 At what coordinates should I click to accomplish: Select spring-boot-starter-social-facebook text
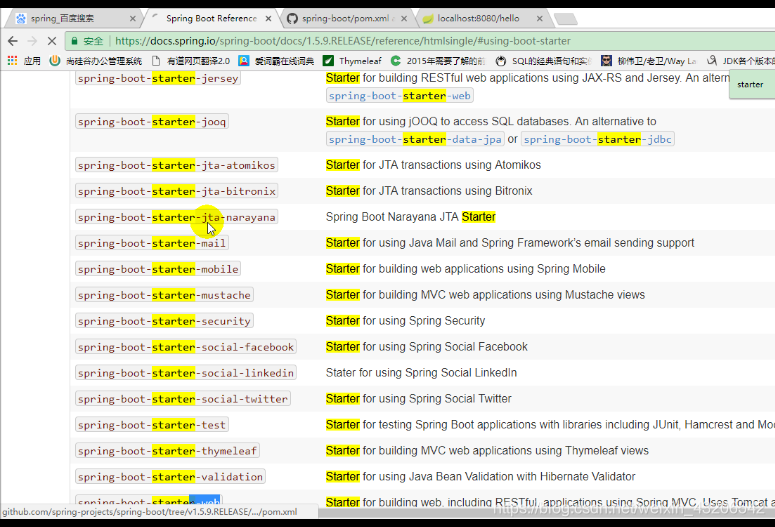coord(186,347)
